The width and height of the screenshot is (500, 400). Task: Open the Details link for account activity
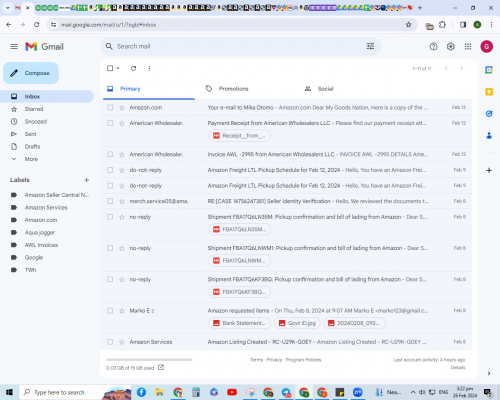[458, 367]
